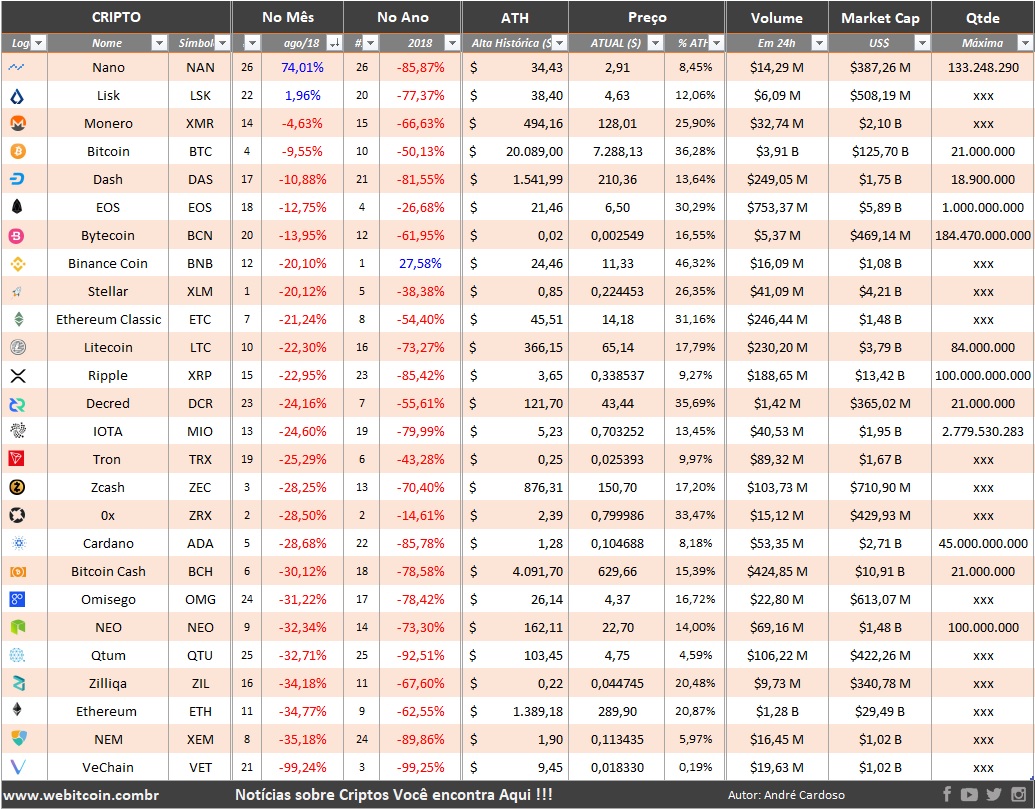Click the Cardano logo icon
The height and width of the screenshot is (809, 1035).
[x=18, y=544]
